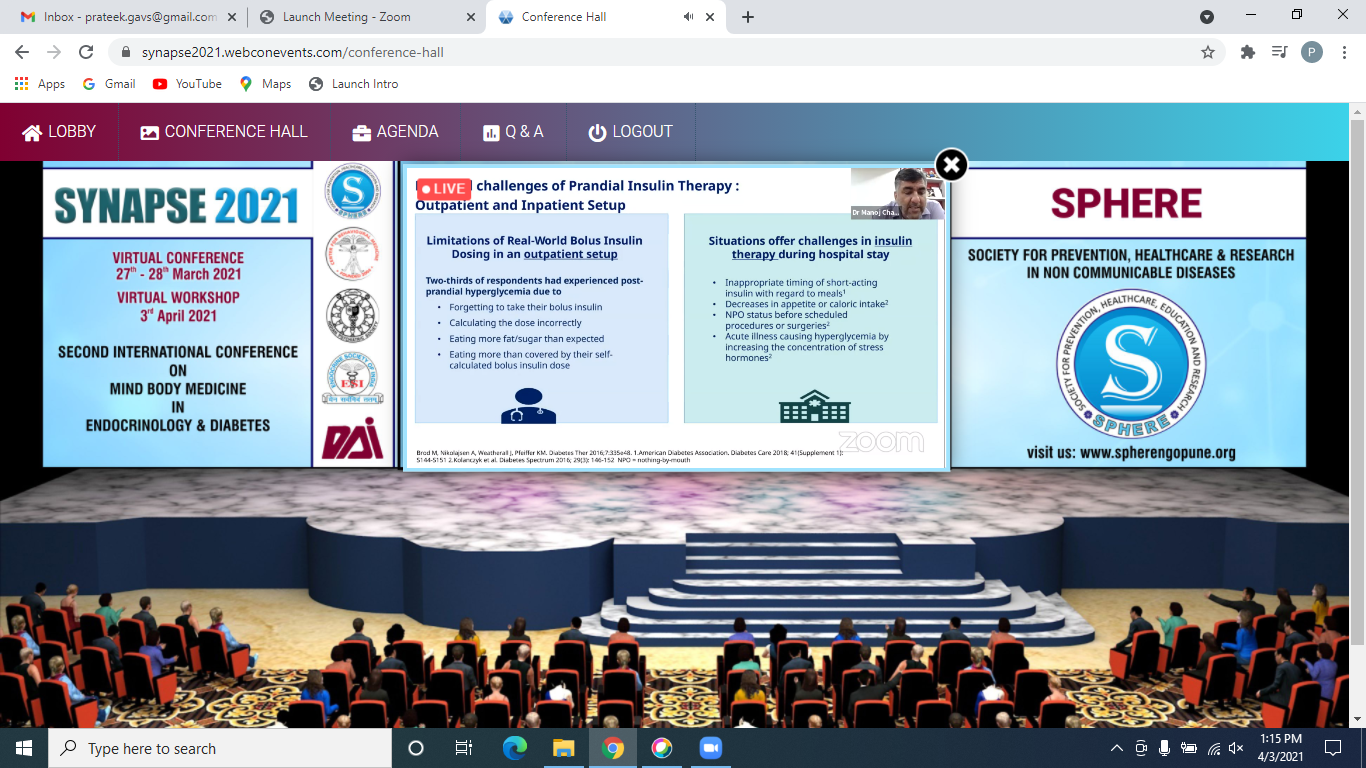Close the live video popup
1366x768 pixels.
coord(951,165)
